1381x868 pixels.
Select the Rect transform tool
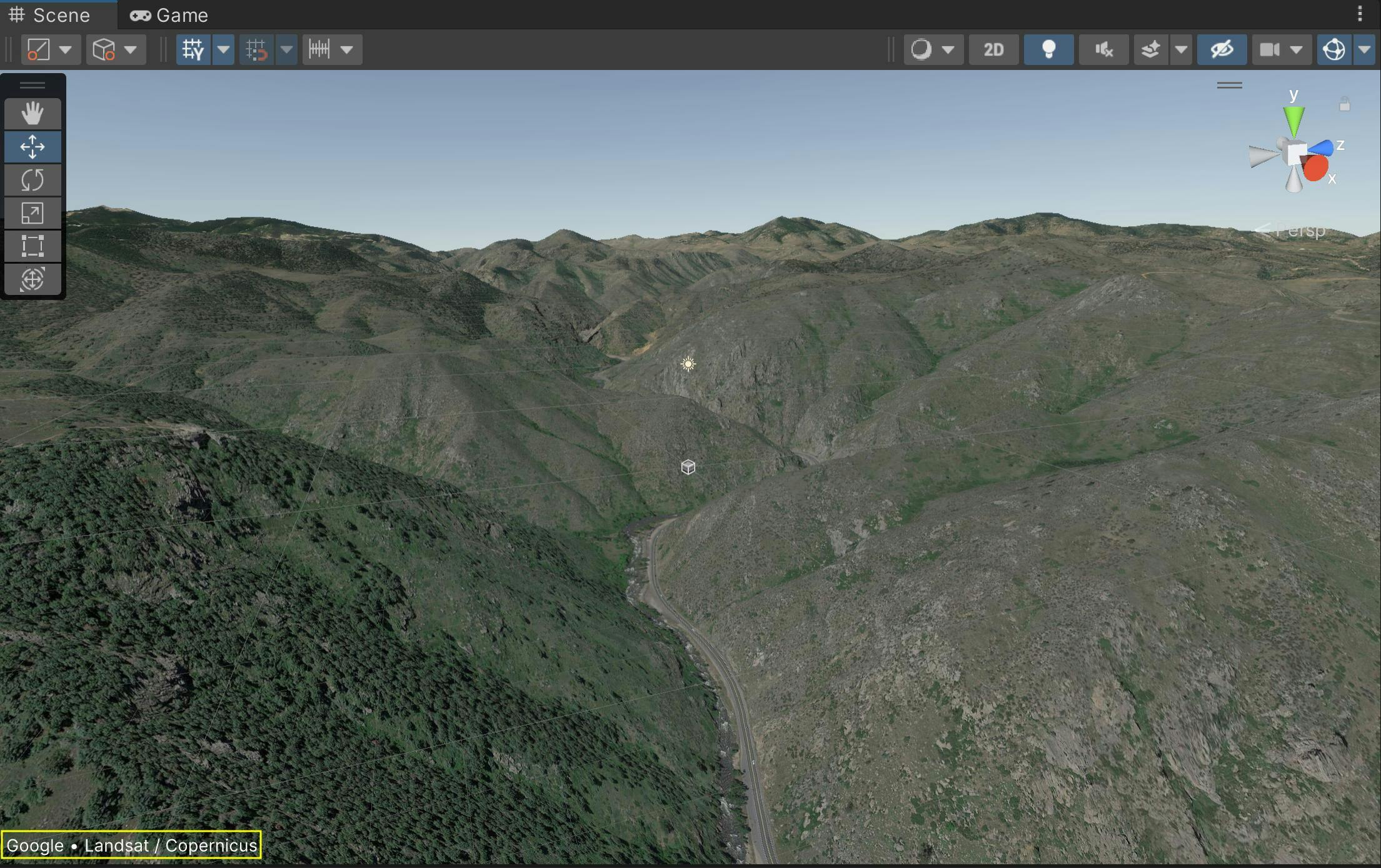(33, 246)
